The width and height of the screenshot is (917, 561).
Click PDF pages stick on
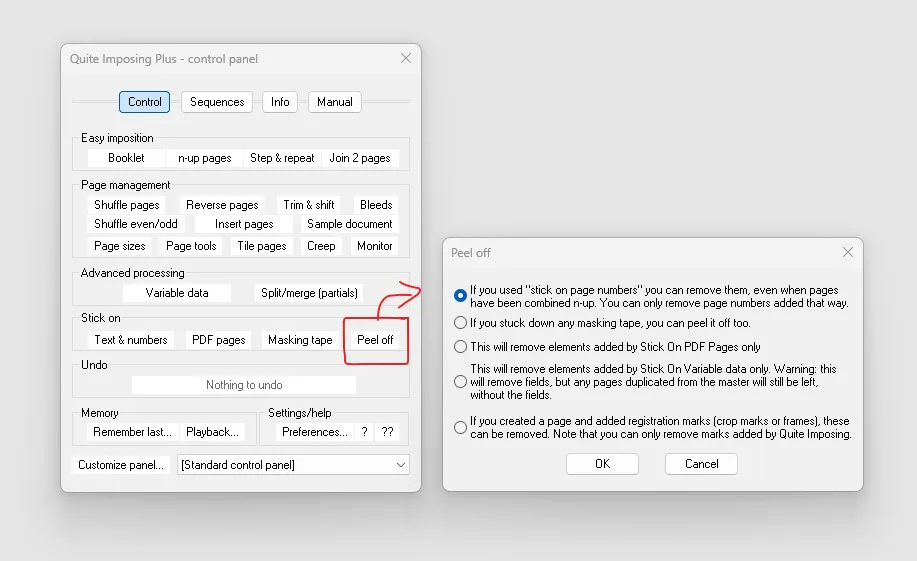(x=219, y=340)
